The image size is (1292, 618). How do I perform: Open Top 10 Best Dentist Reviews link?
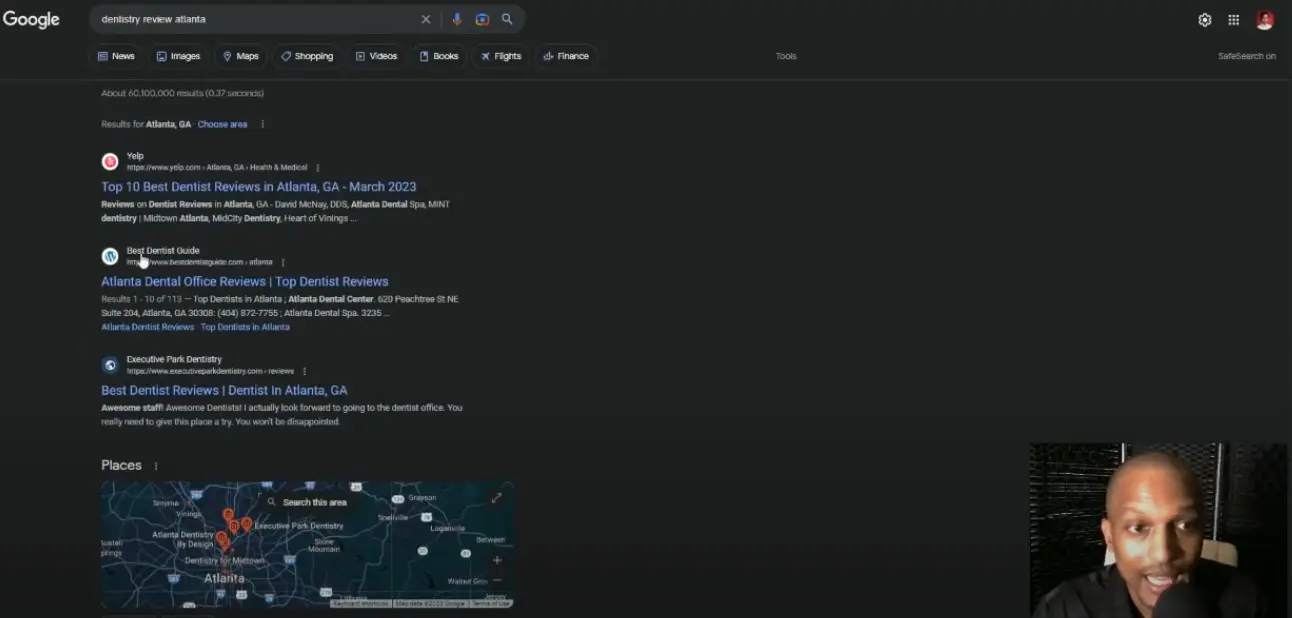tap(258, 187)
